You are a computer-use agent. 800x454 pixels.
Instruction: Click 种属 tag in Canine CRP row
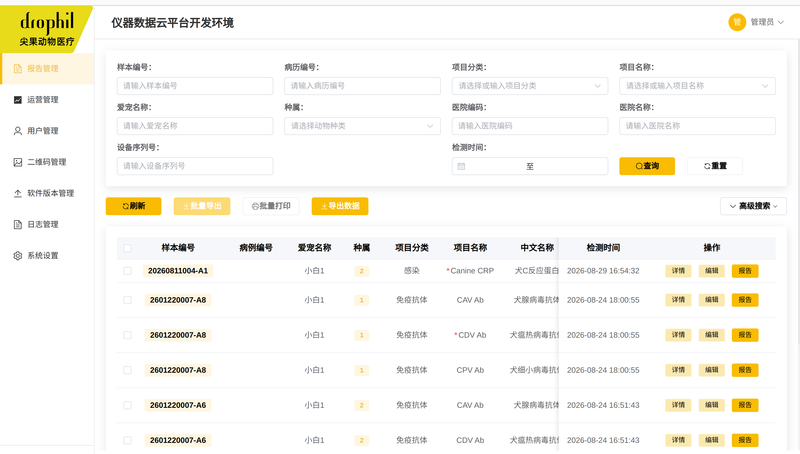pyautogui.click(x=361, y=271)
